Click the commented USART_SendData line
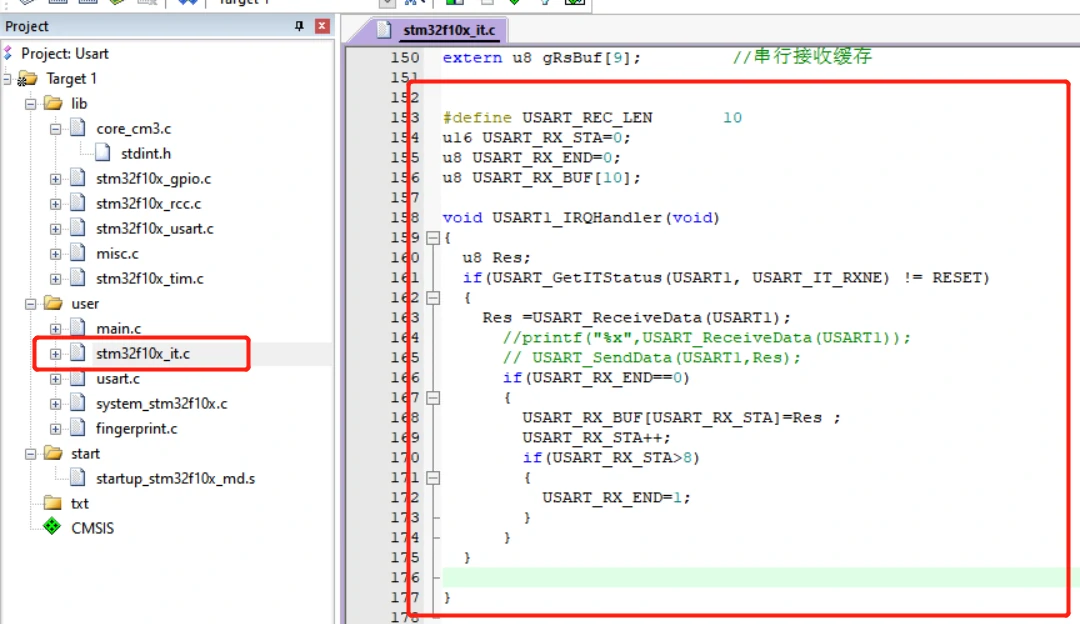The width and height of the screenshot is (1080, 624). click(x=652, y=357)
